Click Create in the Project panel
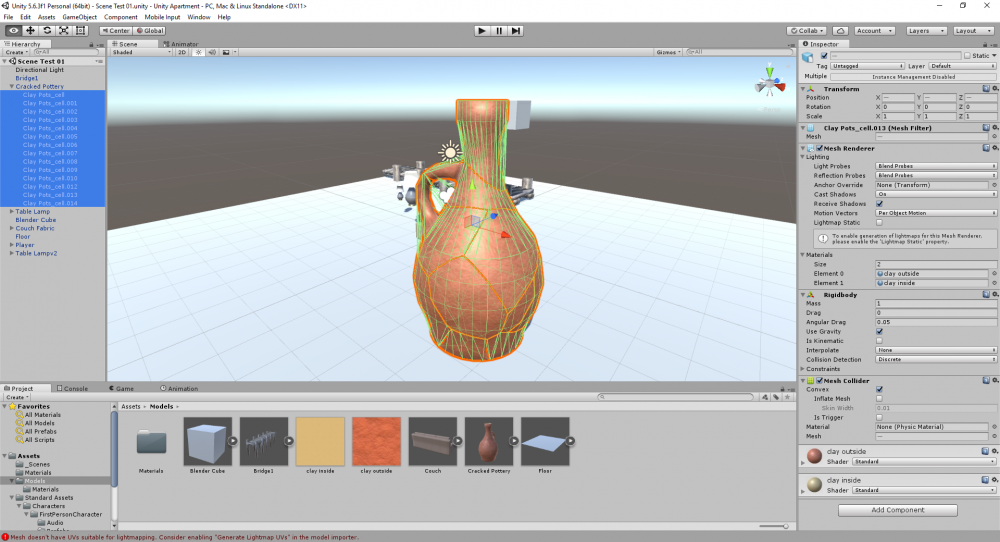This screenshot has width=1000, height=542. tap(17, 397)
